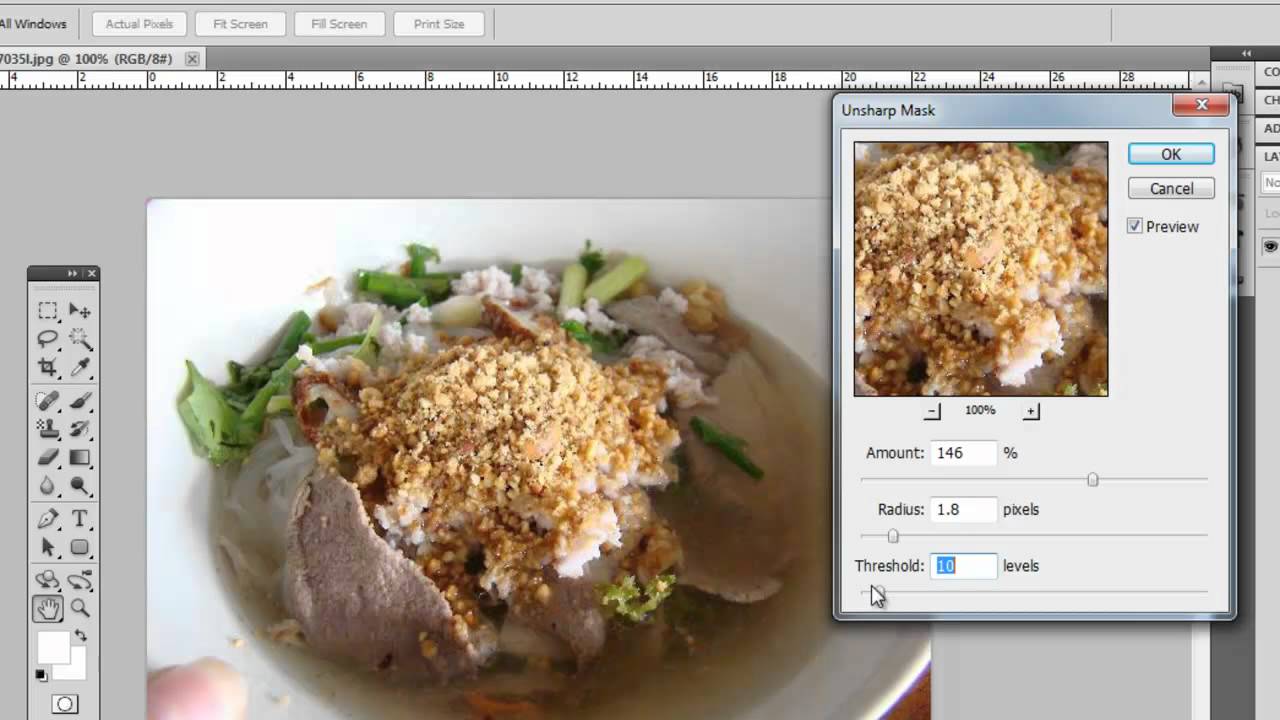Viewport: 1280px width, 720px height.
Task: Select the Blur tool
Action: click(47, 486)
